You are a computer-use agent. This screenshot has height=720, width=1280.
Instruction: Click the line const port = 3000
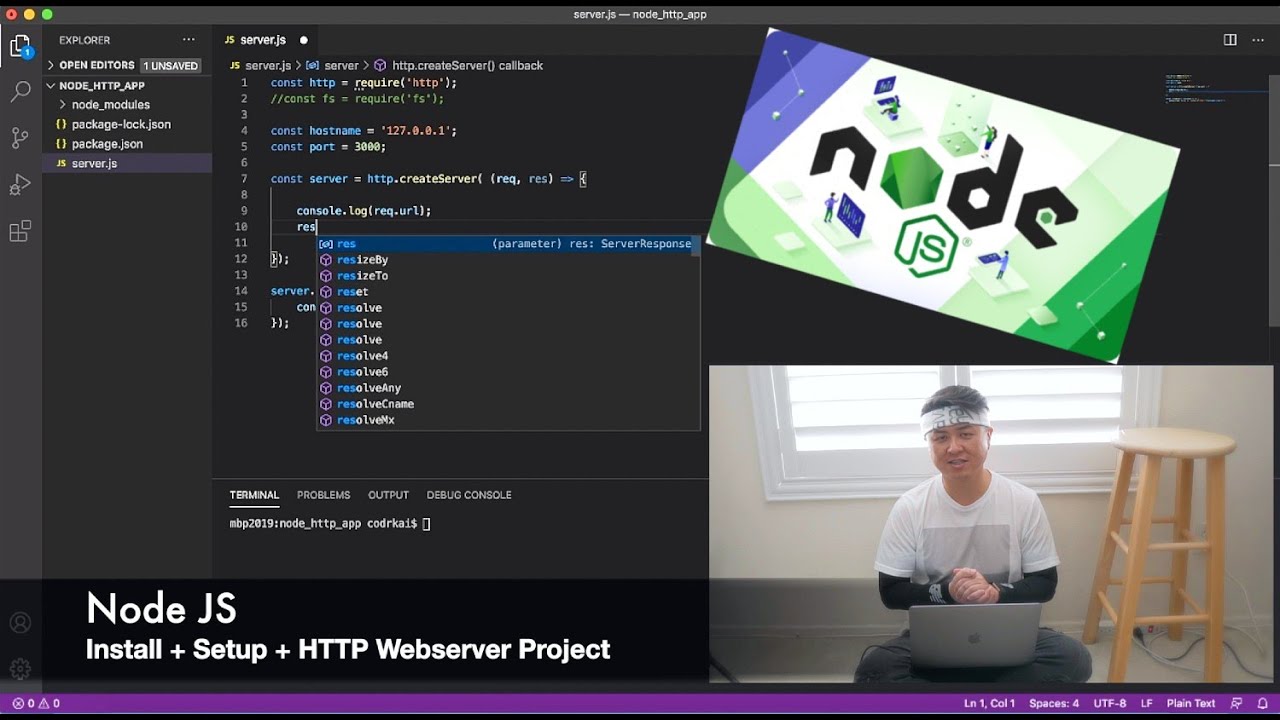coord(328,147)
